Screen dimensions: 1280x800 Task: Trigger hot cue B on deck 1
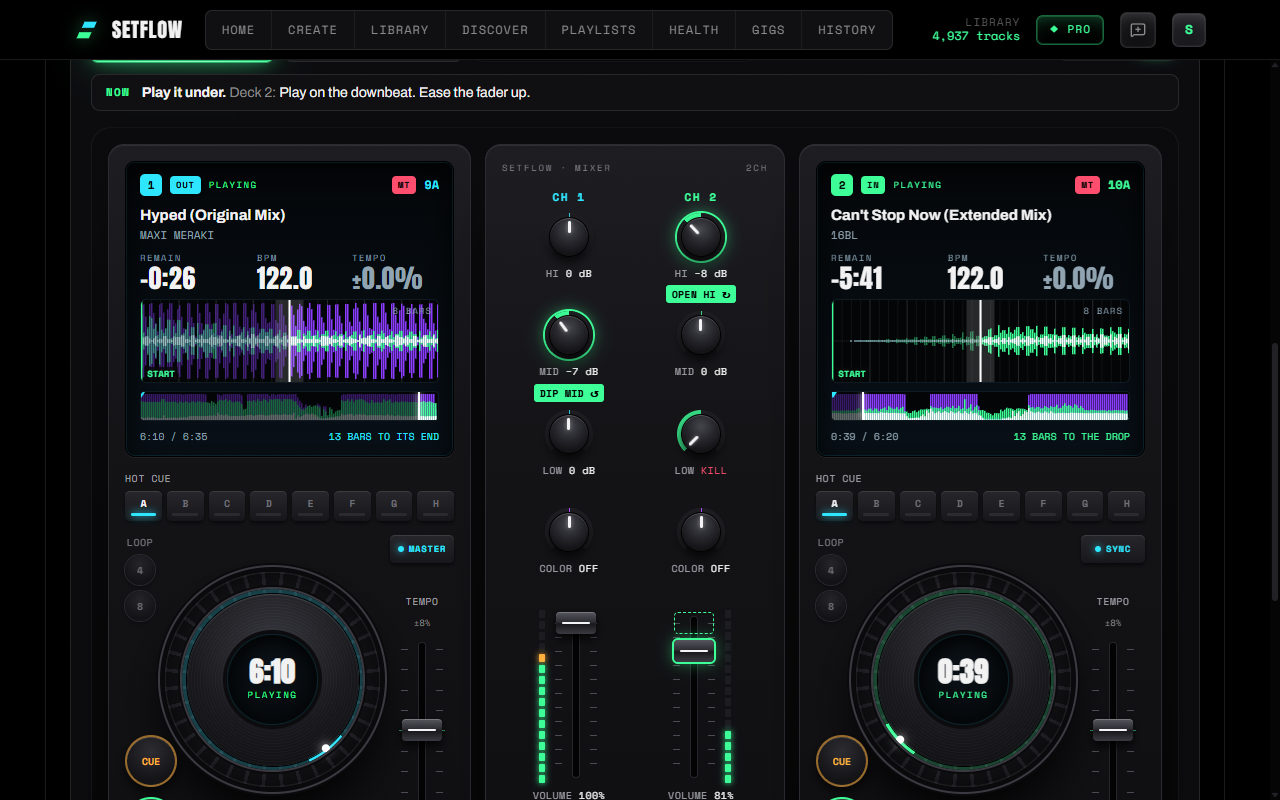point(185,506)
